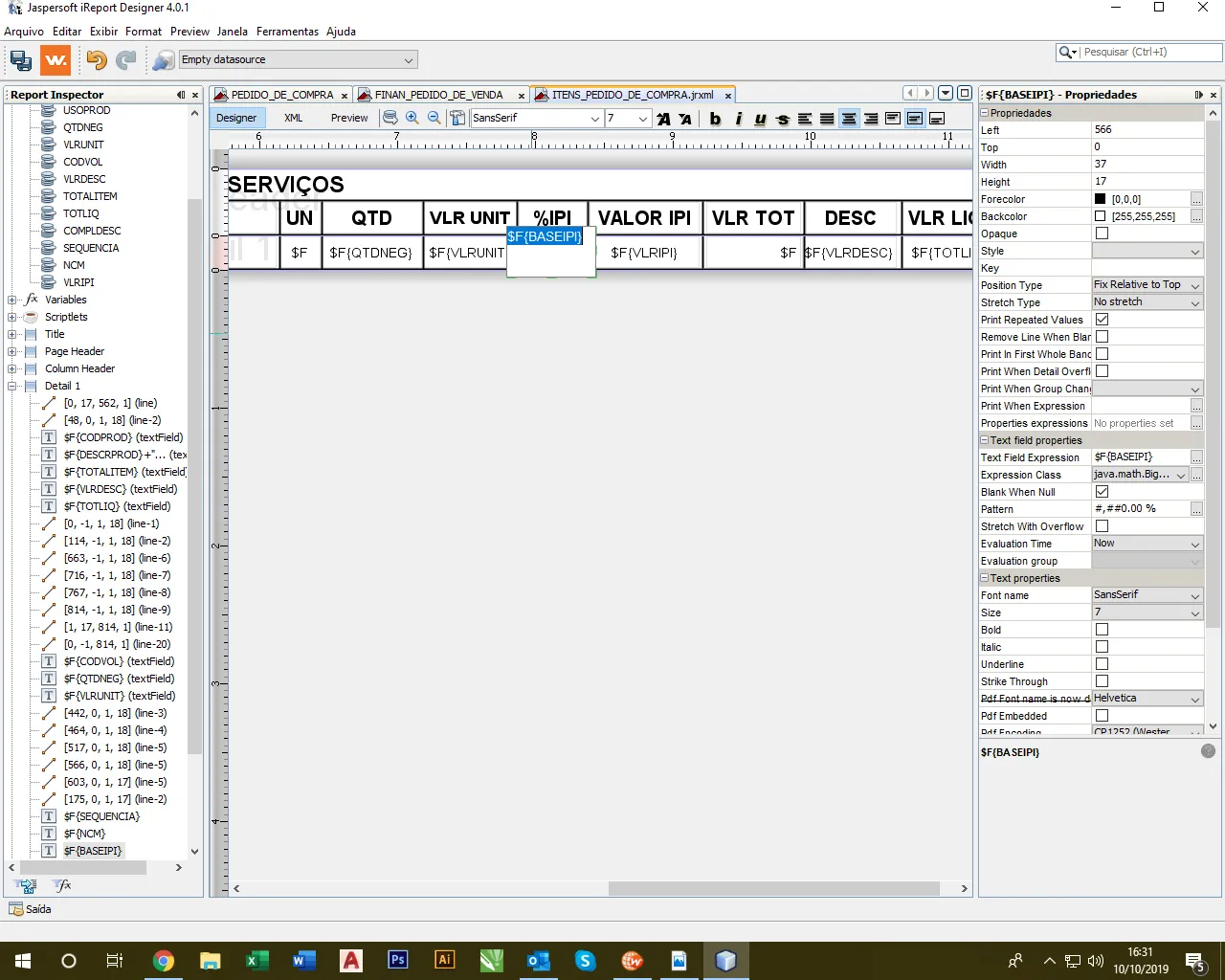Enable Stretch With Overflow
The image size is (1225, 980).
pos(1102,526)
